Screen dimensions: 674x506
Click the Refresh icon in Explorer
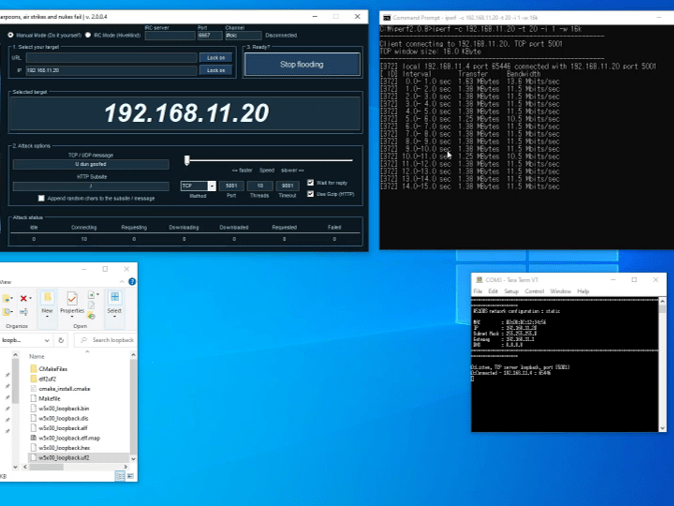click(x=61, y=340)
